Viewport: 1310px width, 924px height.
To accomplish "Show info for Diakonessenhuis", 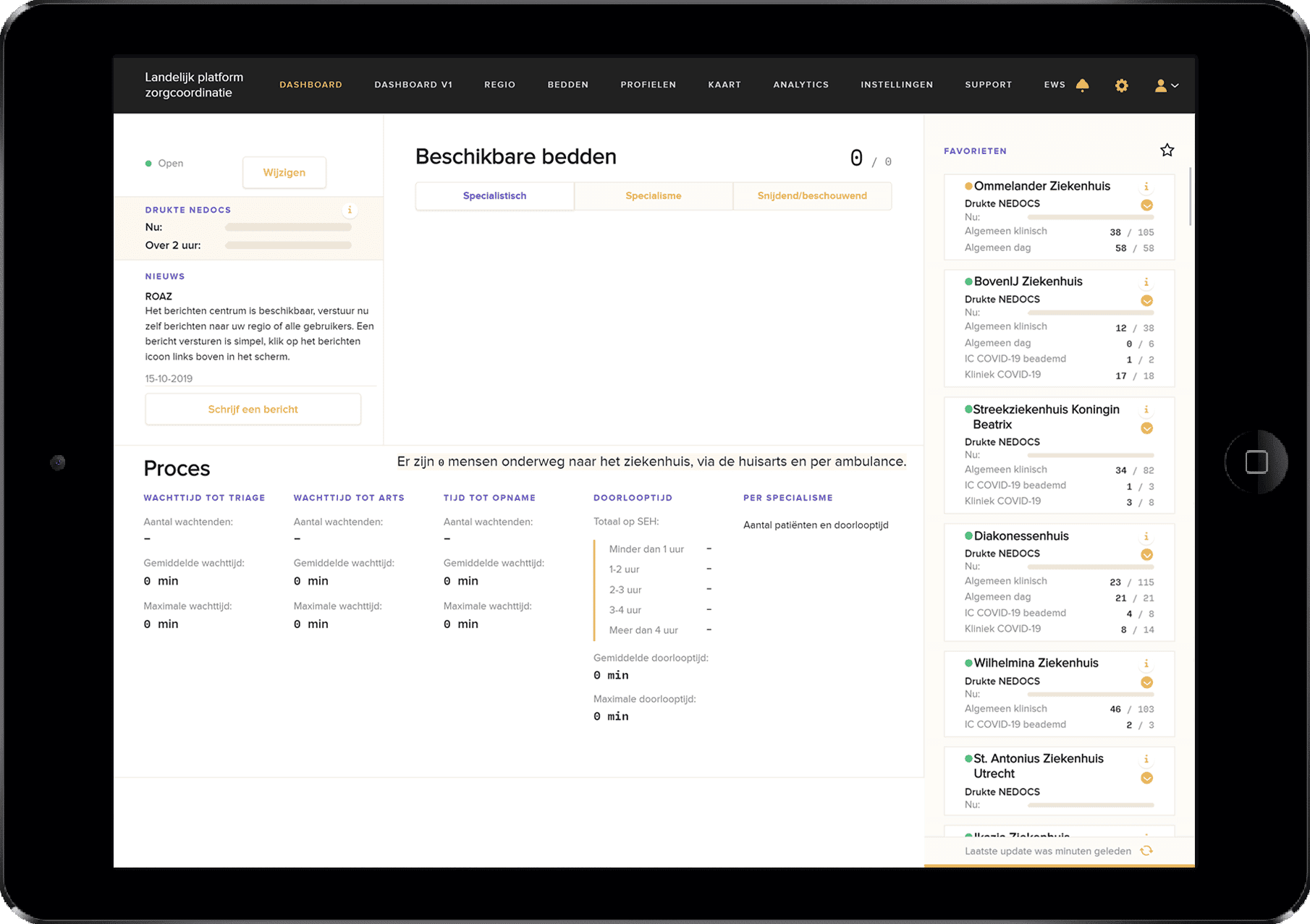I will pos(1146,536).
